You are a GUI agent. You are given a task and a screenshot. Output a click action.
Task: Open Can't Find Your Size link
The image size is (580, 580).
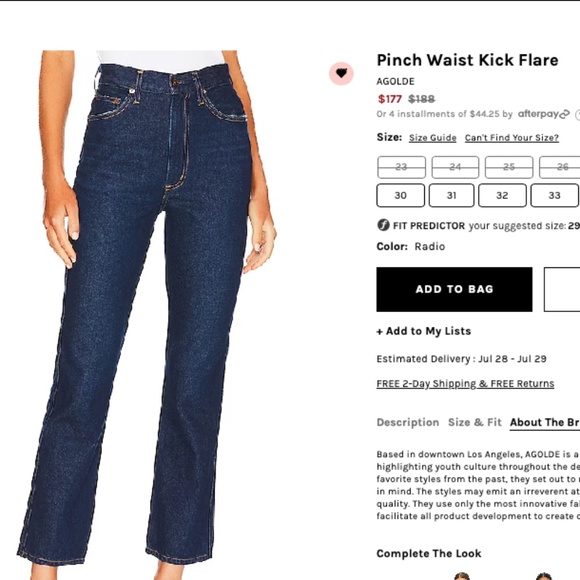512,138
